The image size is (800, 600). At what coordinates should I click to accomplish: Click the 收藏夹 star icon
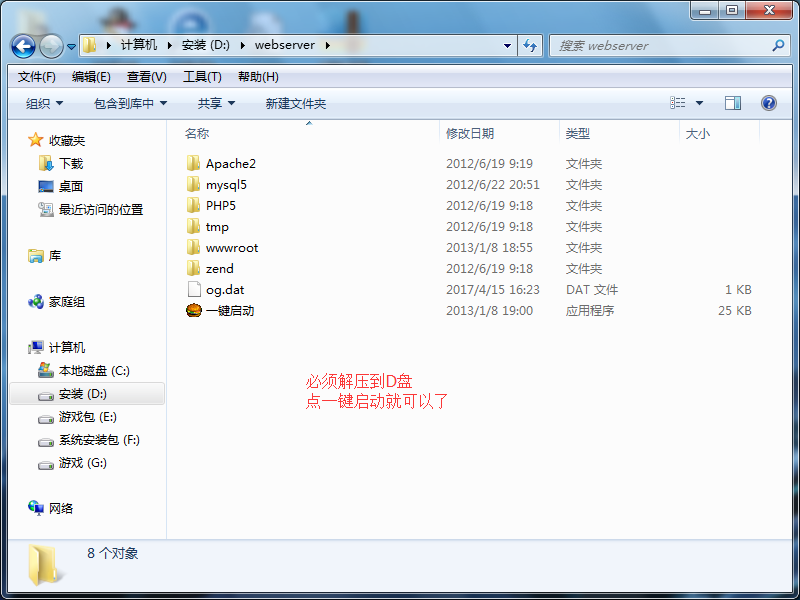(x=35, y=140)
